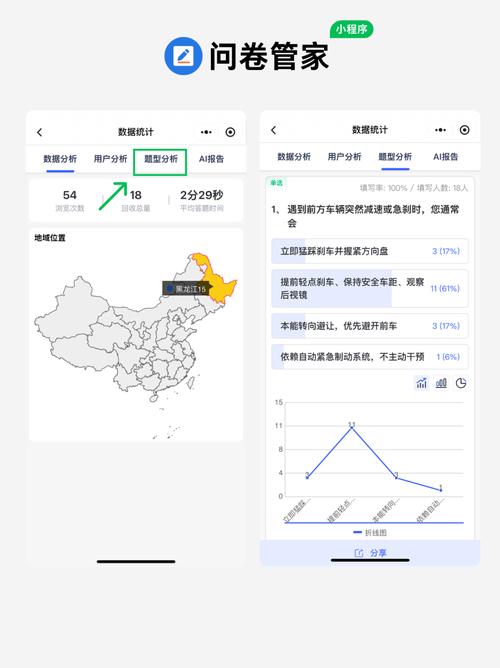The width and height of the screenshot is (500, 668).
Task: Select option 依赖自动紧急制动系统
Action: click(x=370, y=357)
